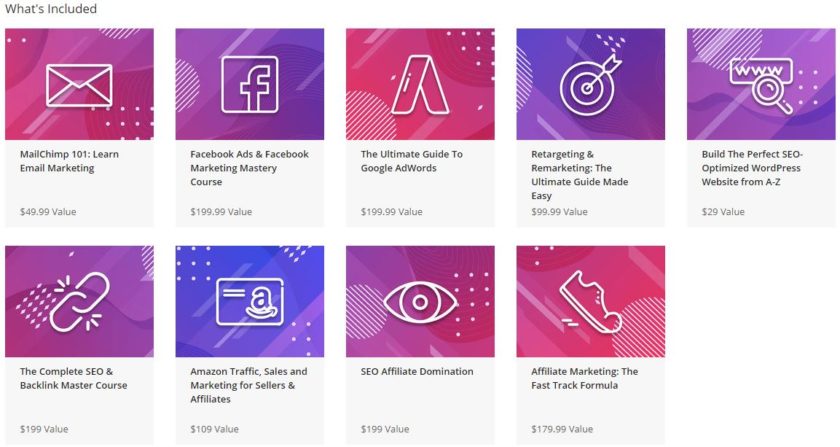
Task: Click the www magnifying glass icon
Action: pyautogui.click(x=761, y=85)
